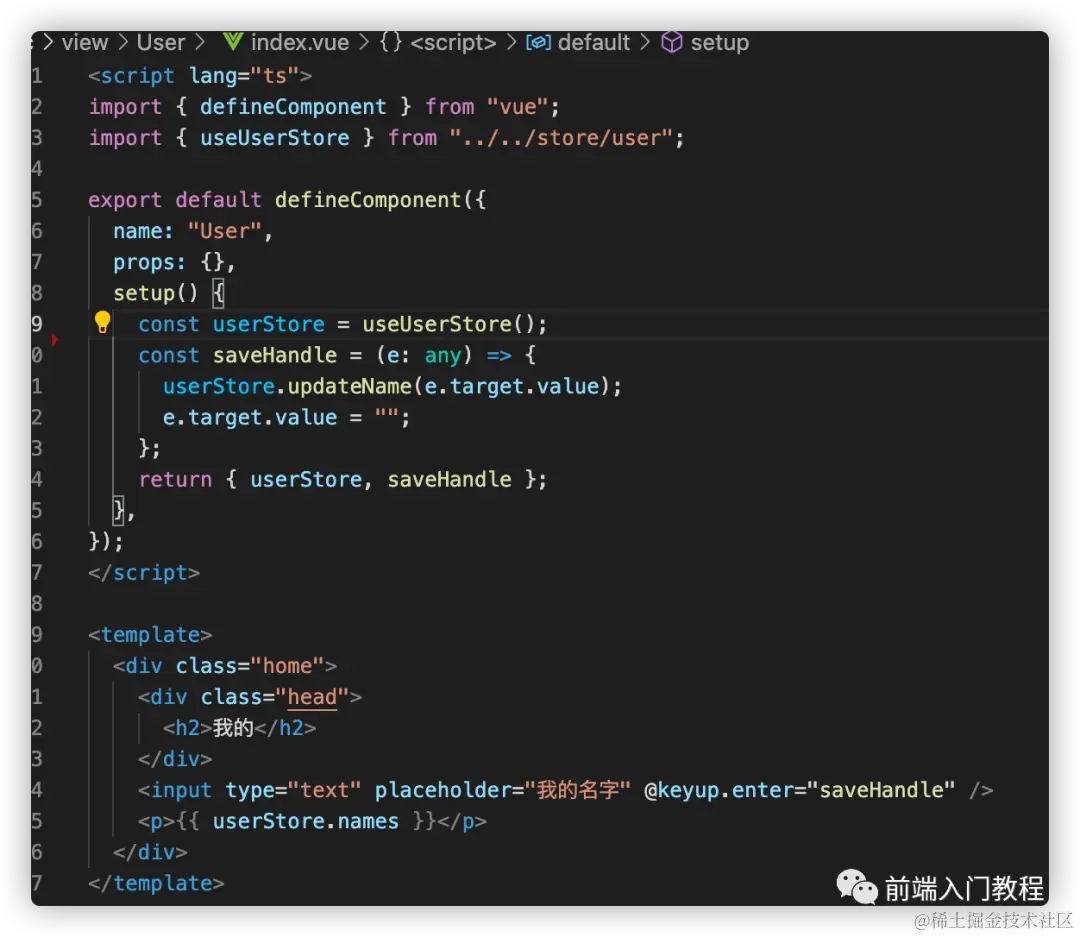Screen dimensions: 1080x937
Task: Select index.vue in the breadcrumb
Action: tap(300, 43)
